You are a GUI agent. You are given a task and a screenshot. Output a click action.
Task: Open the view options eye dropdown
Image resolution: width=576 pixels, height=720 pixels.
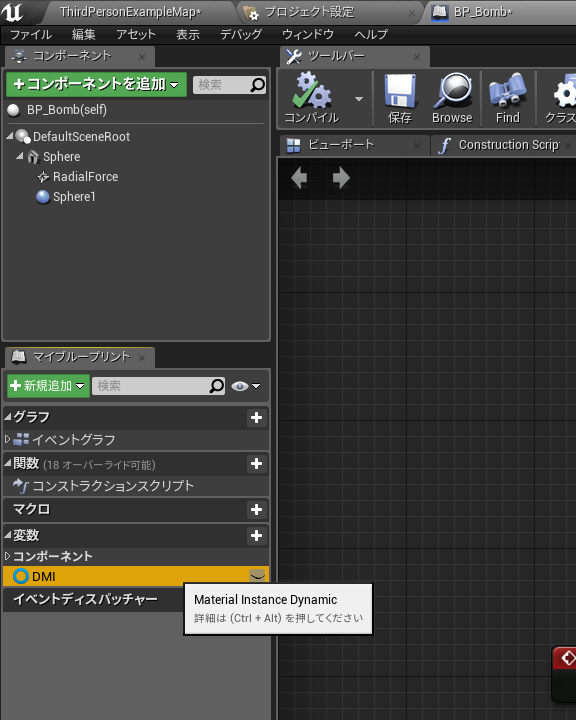click(x=246, y=386)
